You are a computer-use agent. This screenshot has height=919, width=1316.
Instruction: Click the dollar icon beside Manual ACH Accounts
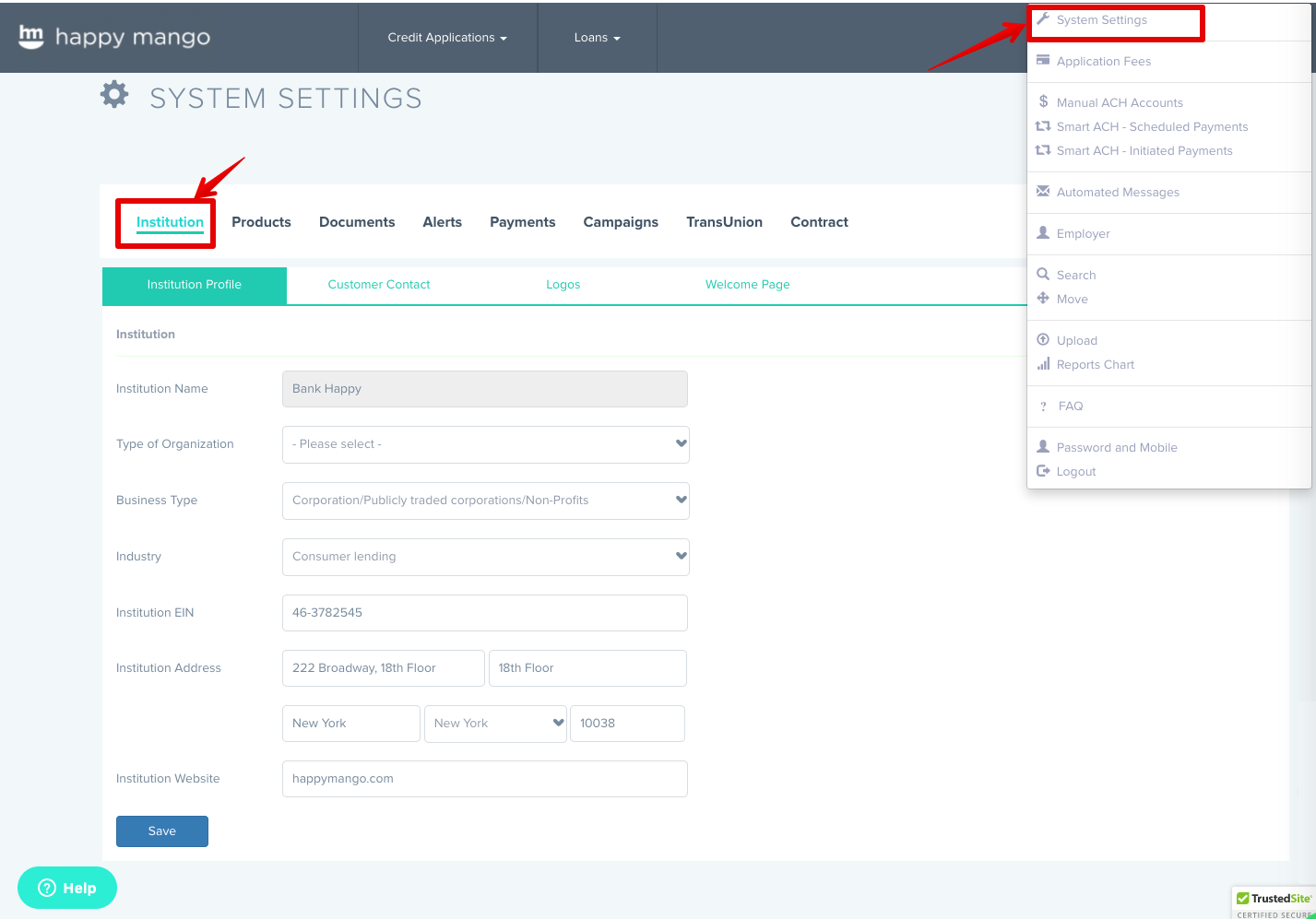pyautogui.click(x=1043, y=101)
